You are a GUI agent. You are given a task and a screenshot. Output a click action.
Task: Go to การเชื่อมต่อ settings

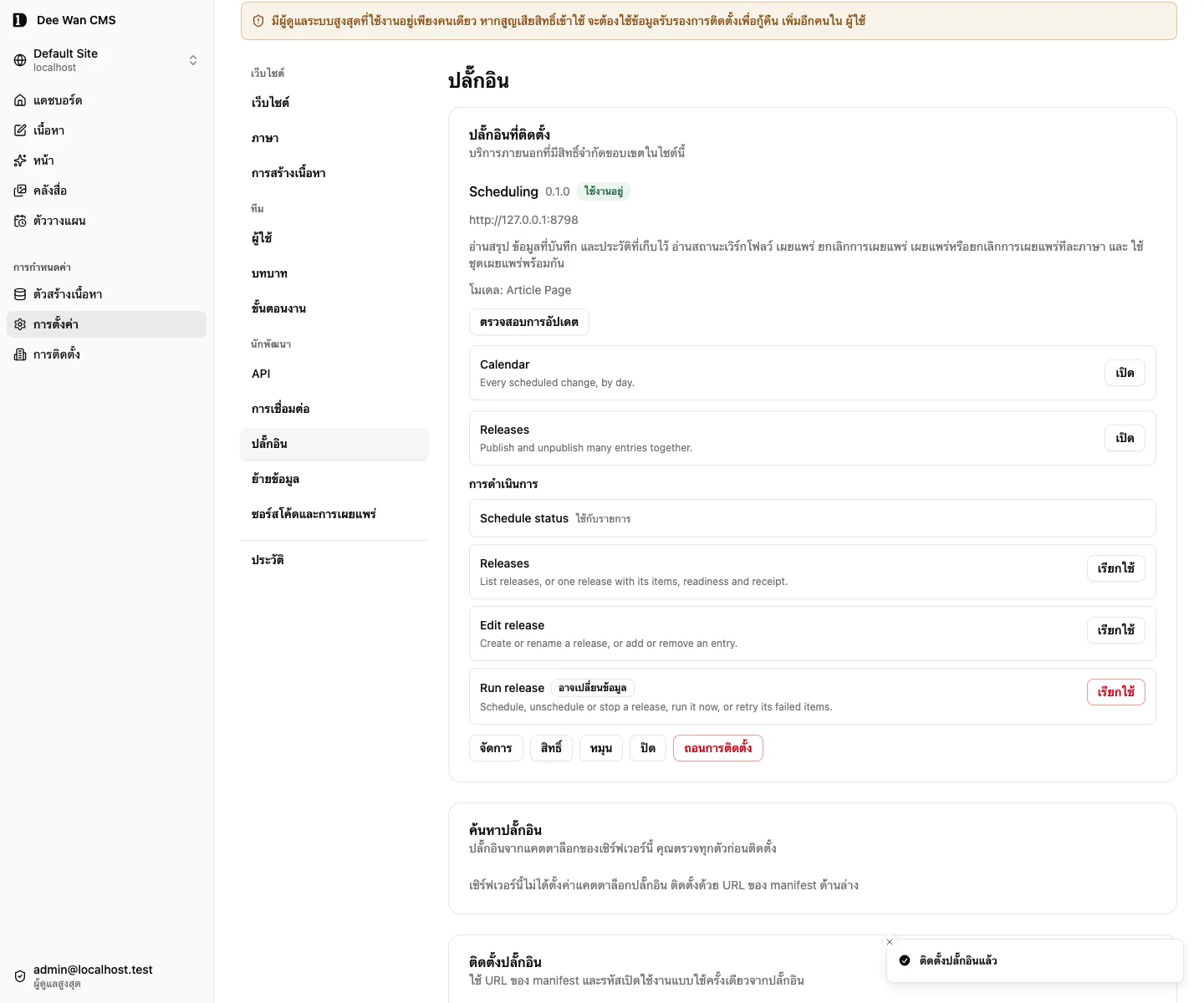click(x=334, y=409)
